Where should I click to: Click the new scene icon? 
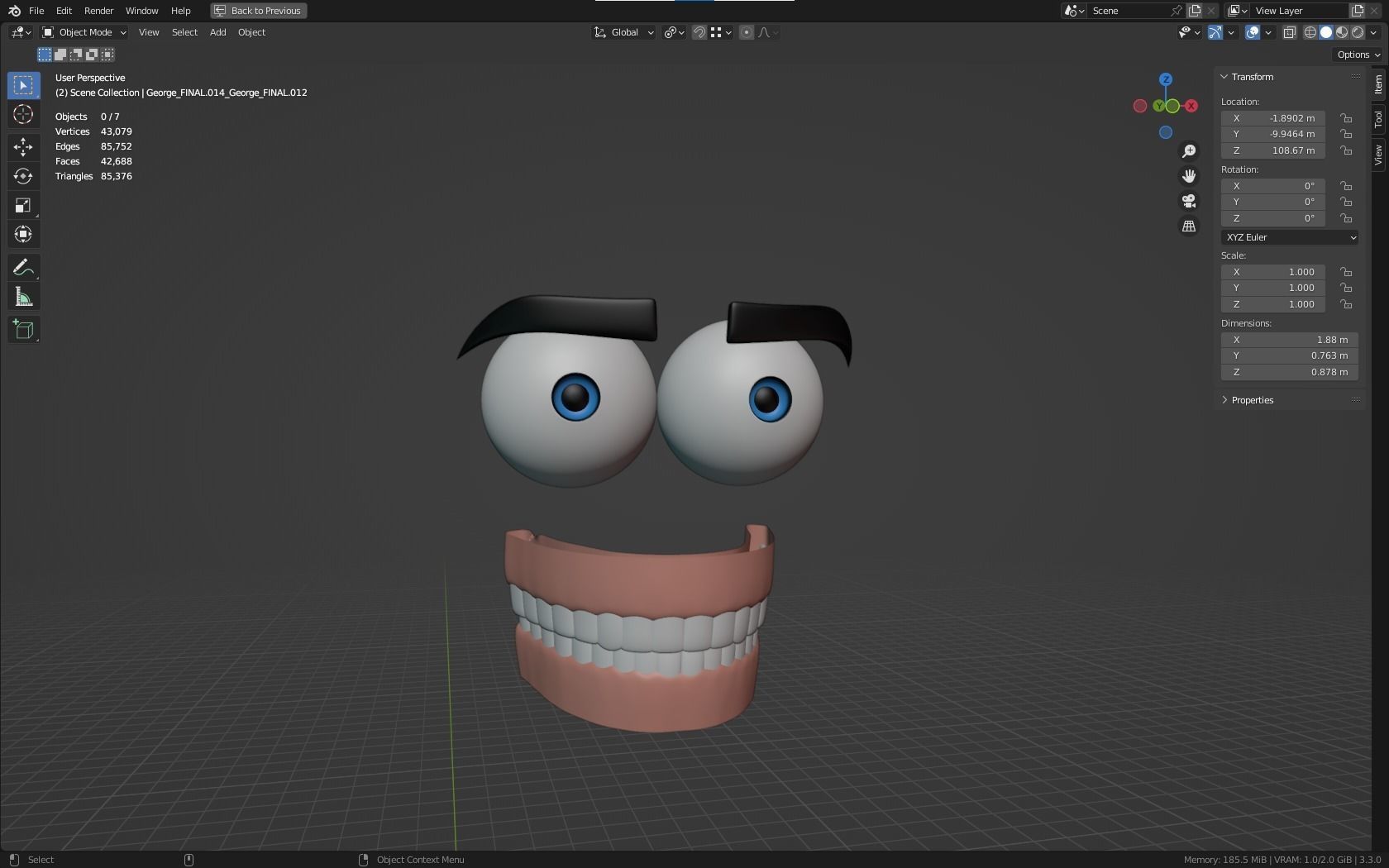coord(1195,11)
